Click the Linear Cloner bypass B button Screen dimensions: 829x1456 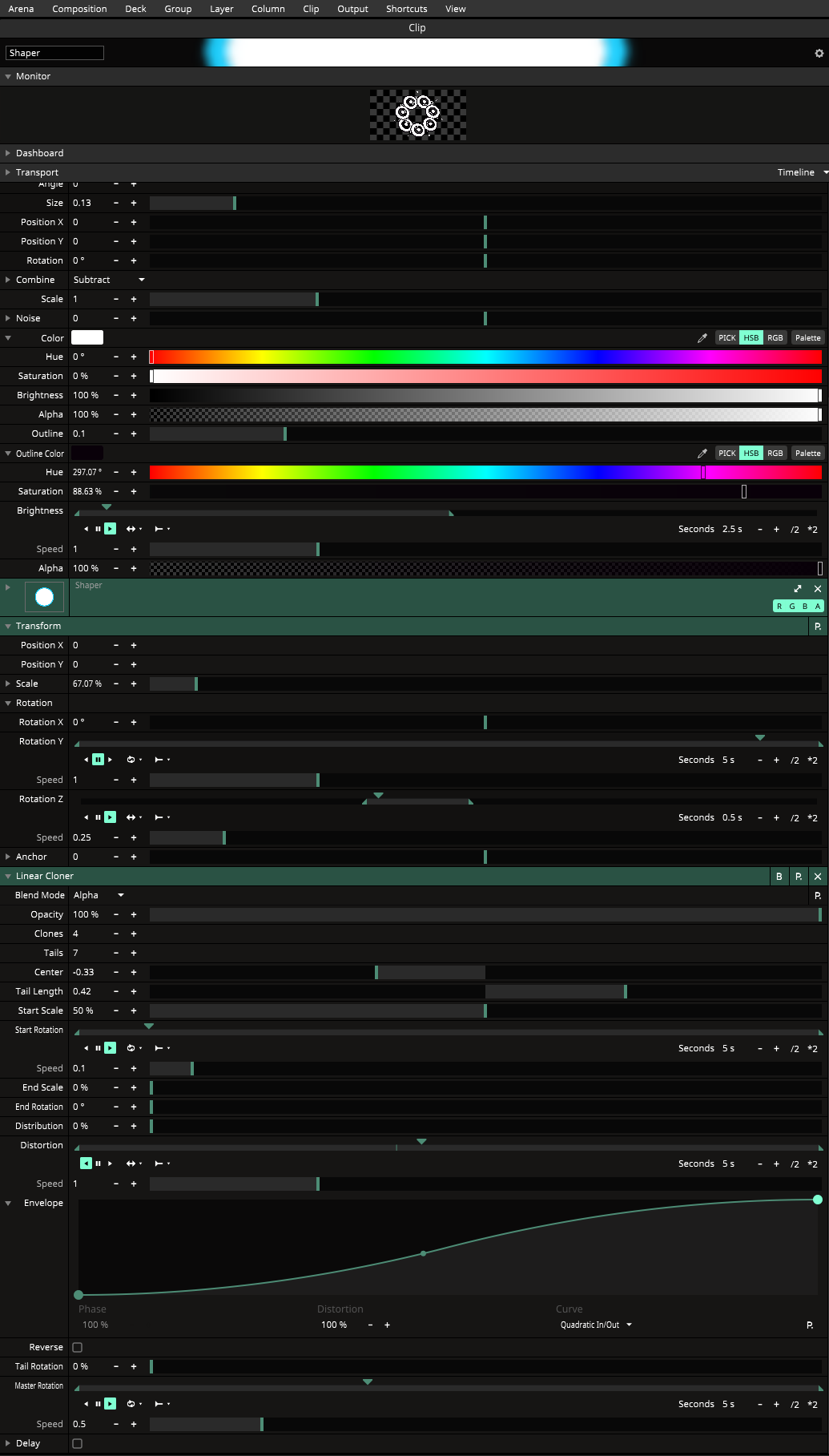click(x=779, y=877)
